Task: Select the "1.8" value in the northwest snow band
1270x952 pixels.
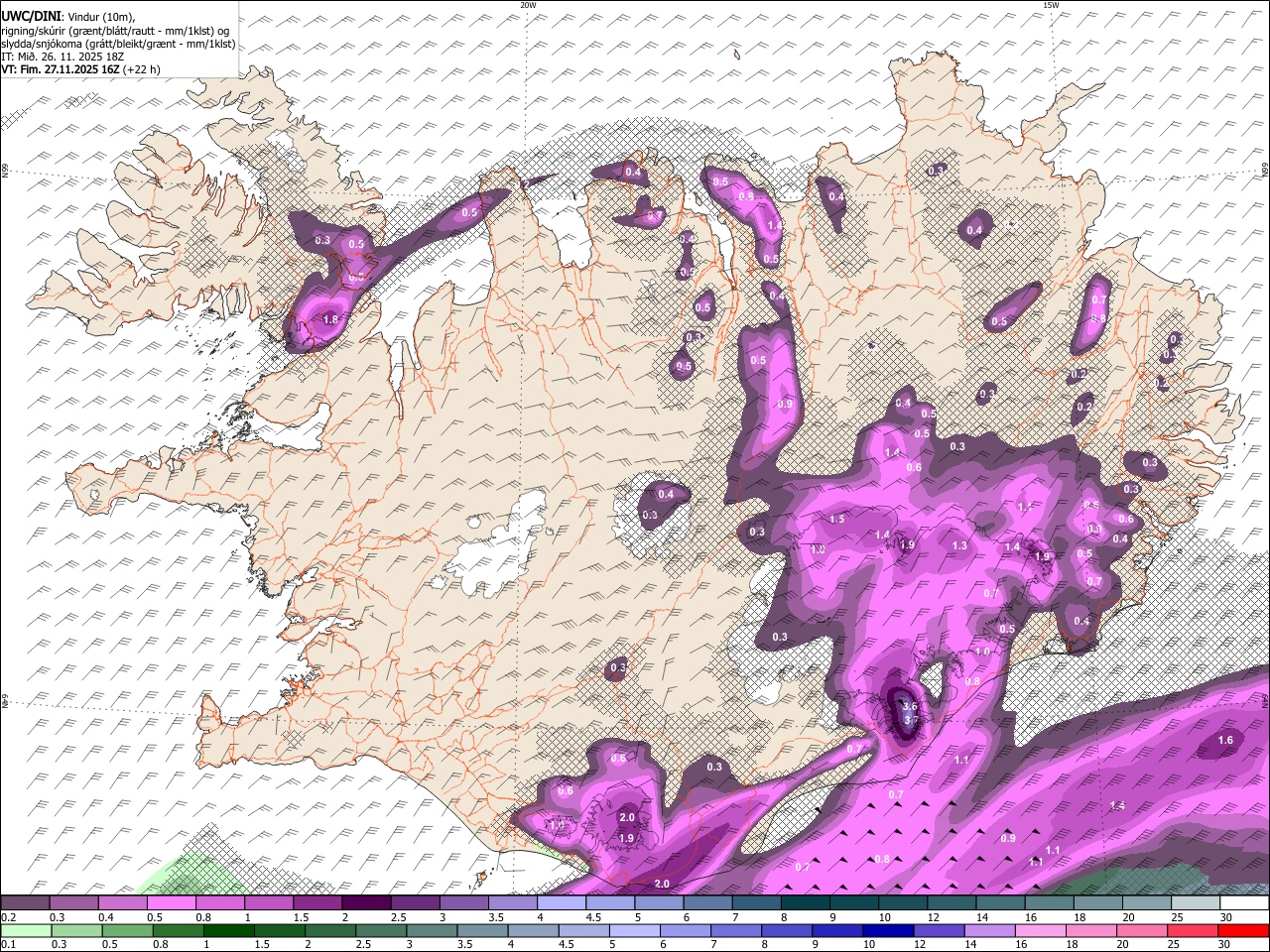Action: pos(331,319)
